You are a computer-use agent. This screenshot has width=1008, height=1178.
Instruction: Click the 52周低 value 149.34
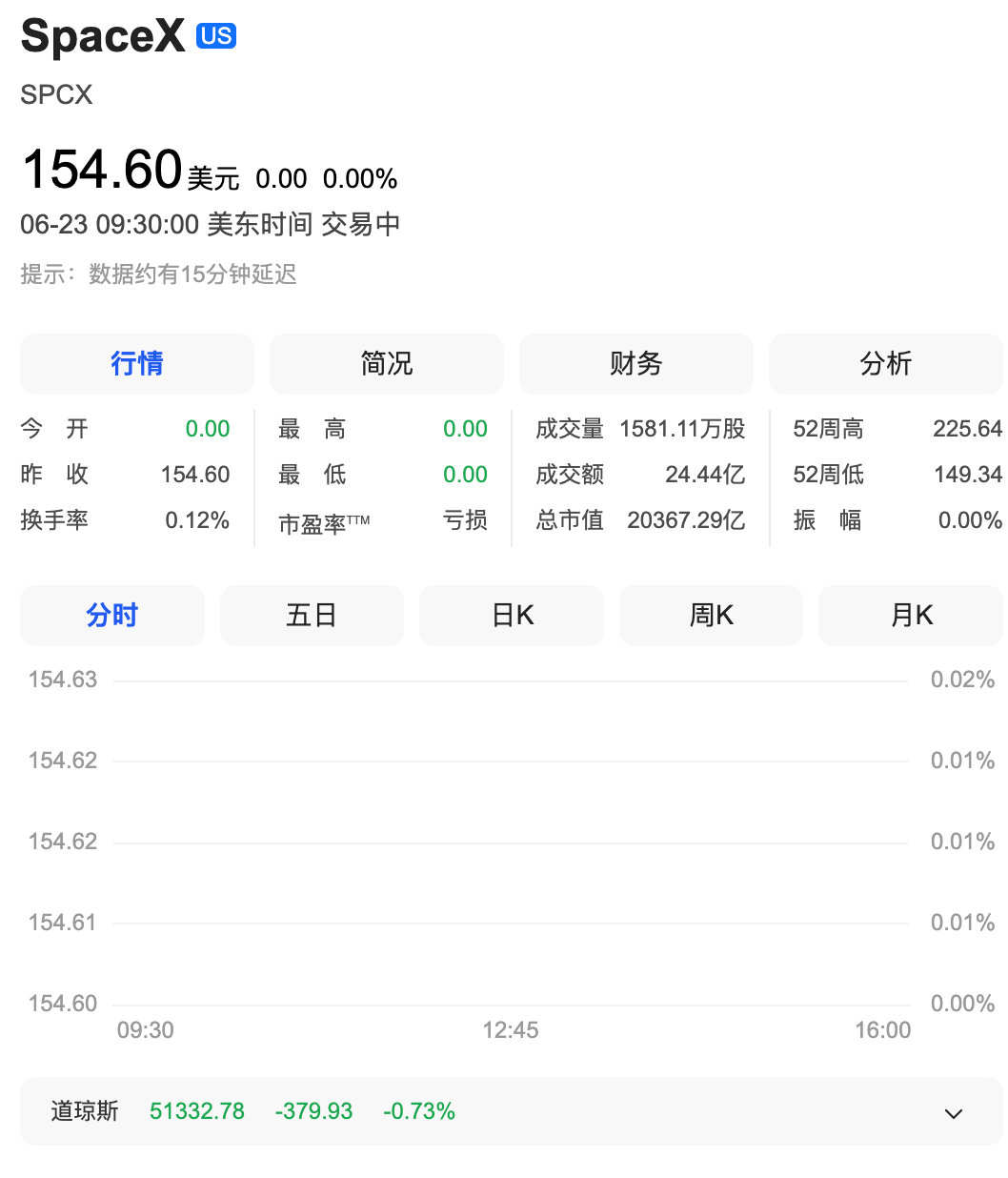pyautogui.click(x=968, y=475)
